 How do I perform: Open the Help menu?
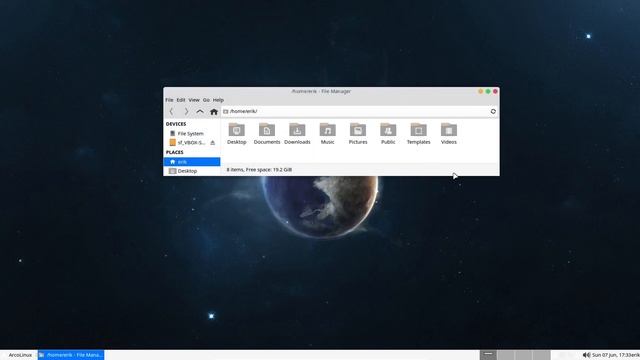218,100
